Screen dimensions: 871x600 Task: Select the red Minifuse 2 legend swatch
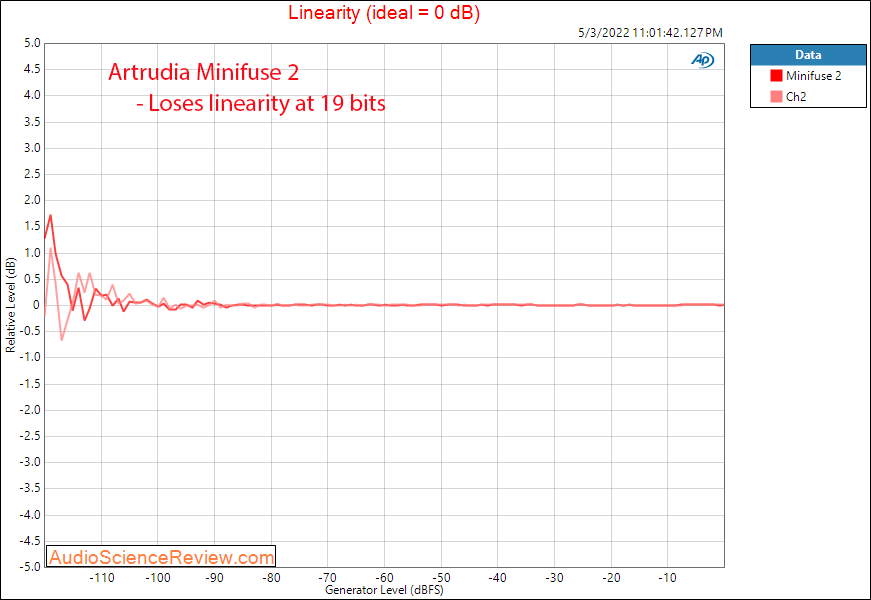click(776, 76)
